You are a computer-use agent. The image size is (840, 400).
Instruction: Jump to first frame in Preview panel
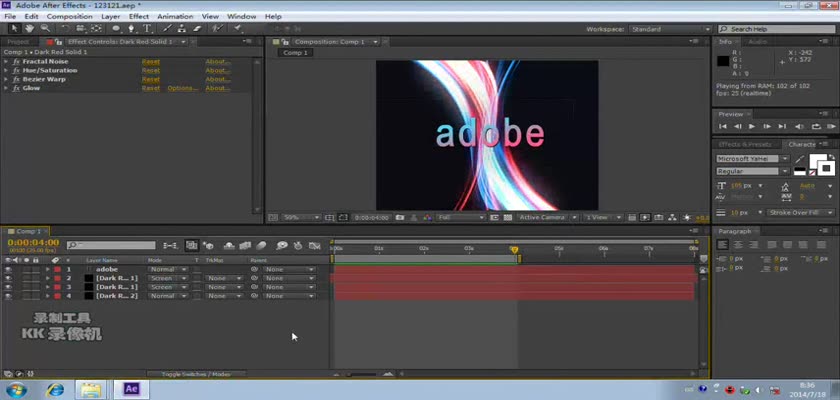[724, 127]
